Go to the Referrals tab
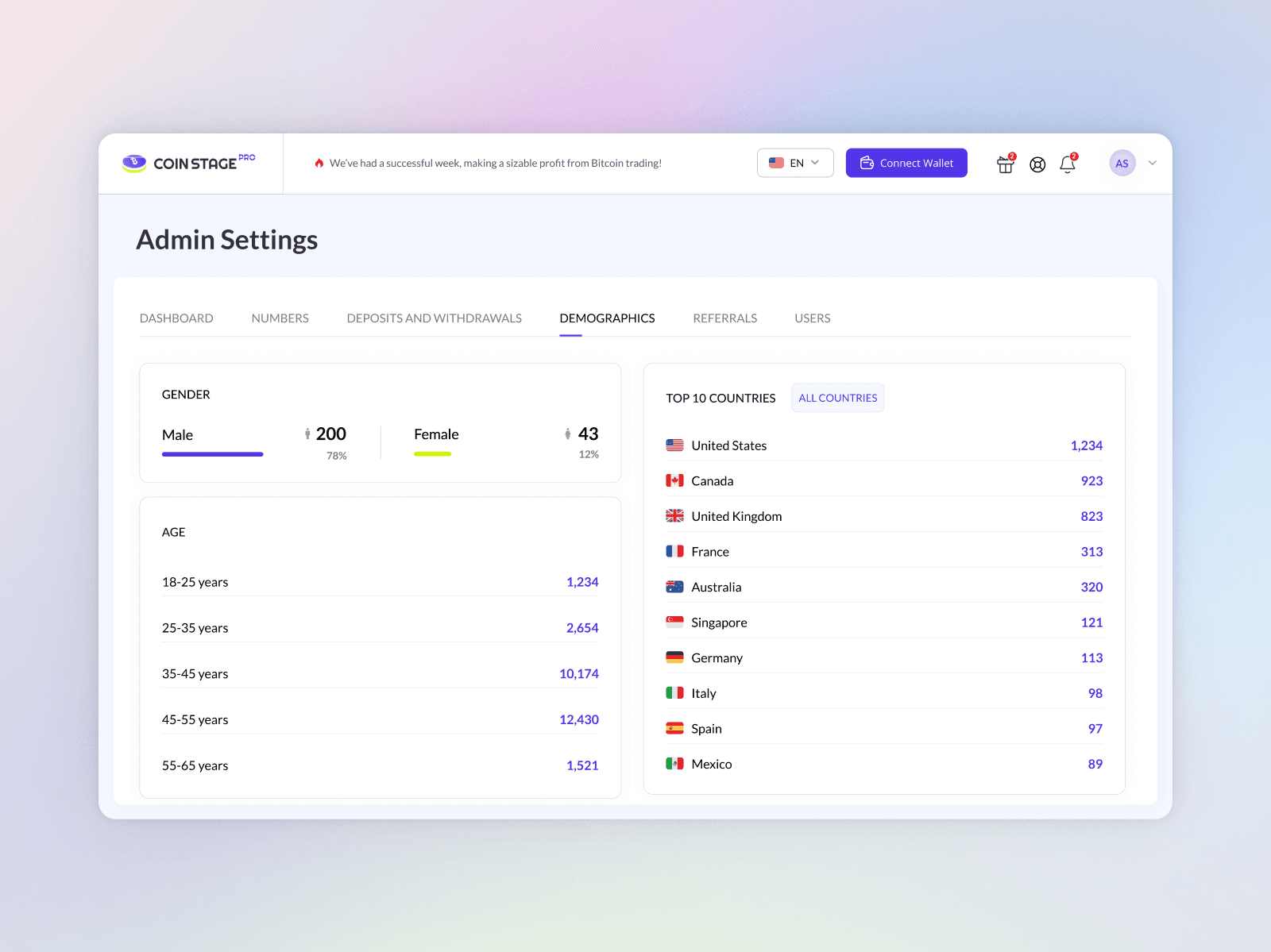Image resolution: width=1271 pixels, height=952 pixels. (724, 318)
